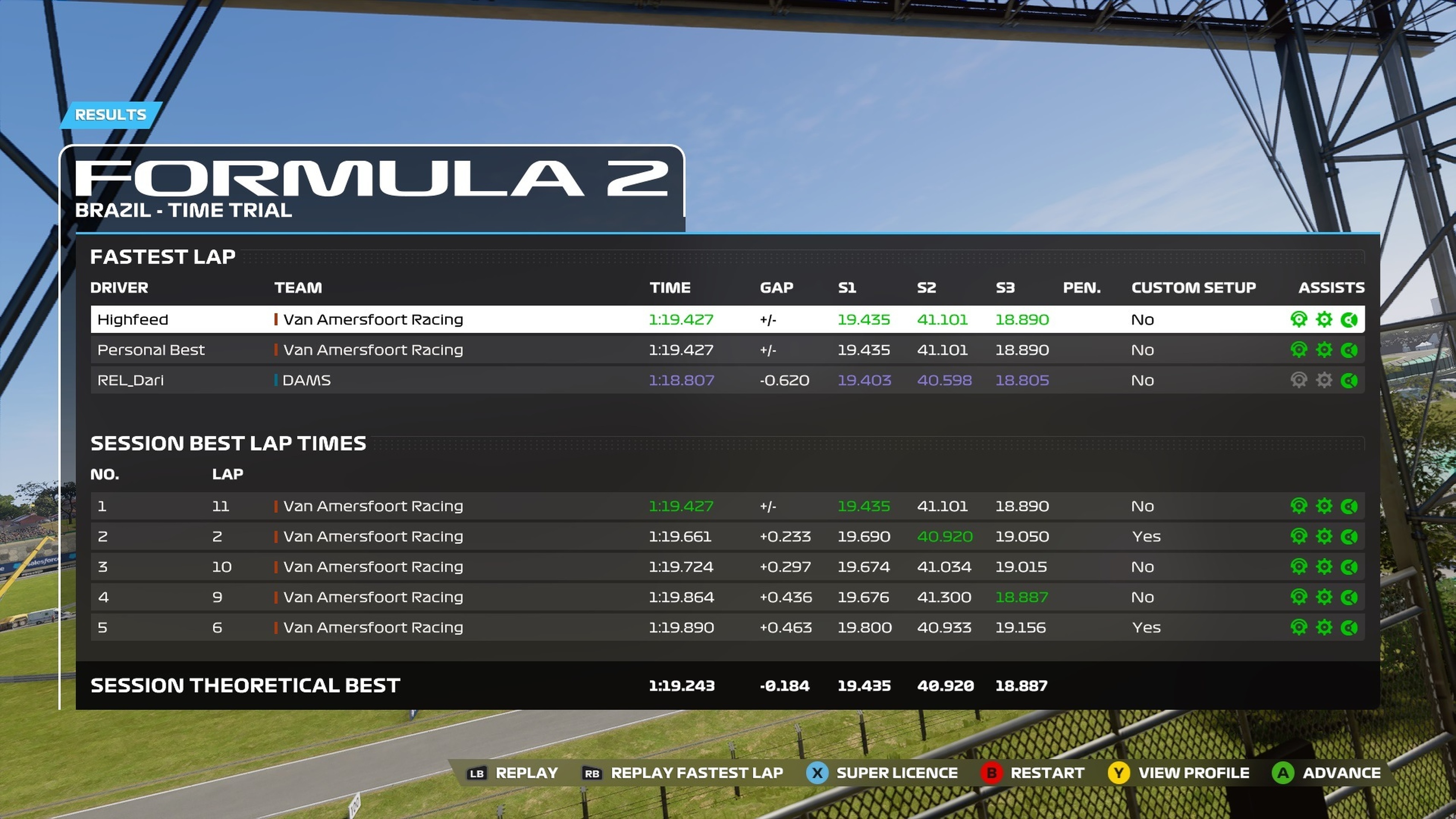The width and height of the screenshot is (1456, 819).
Task: Click the ASSISTS column header
Action: (1331, 288)
